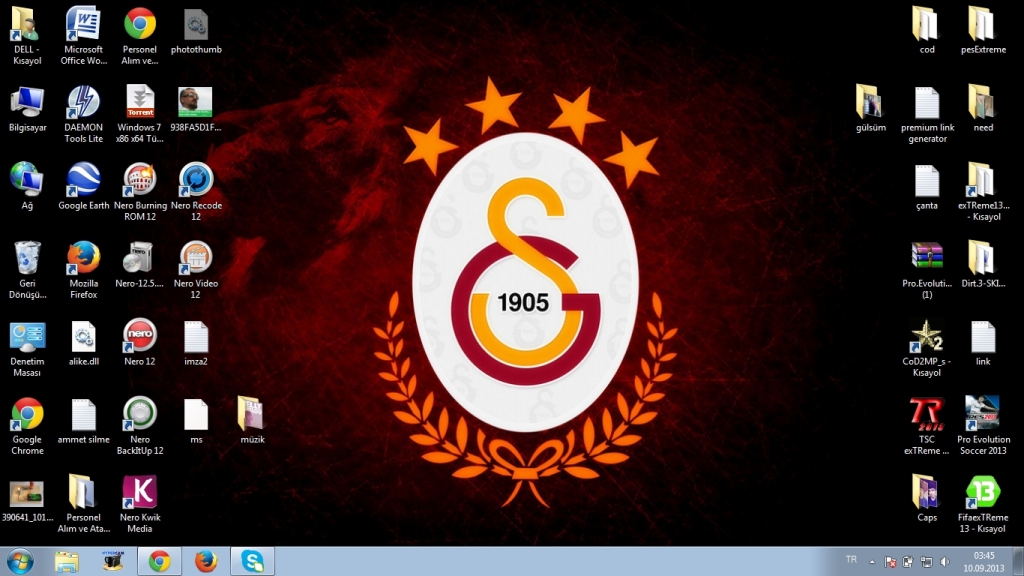Open the Bilgisayar desktop icon

click(27, 109)
